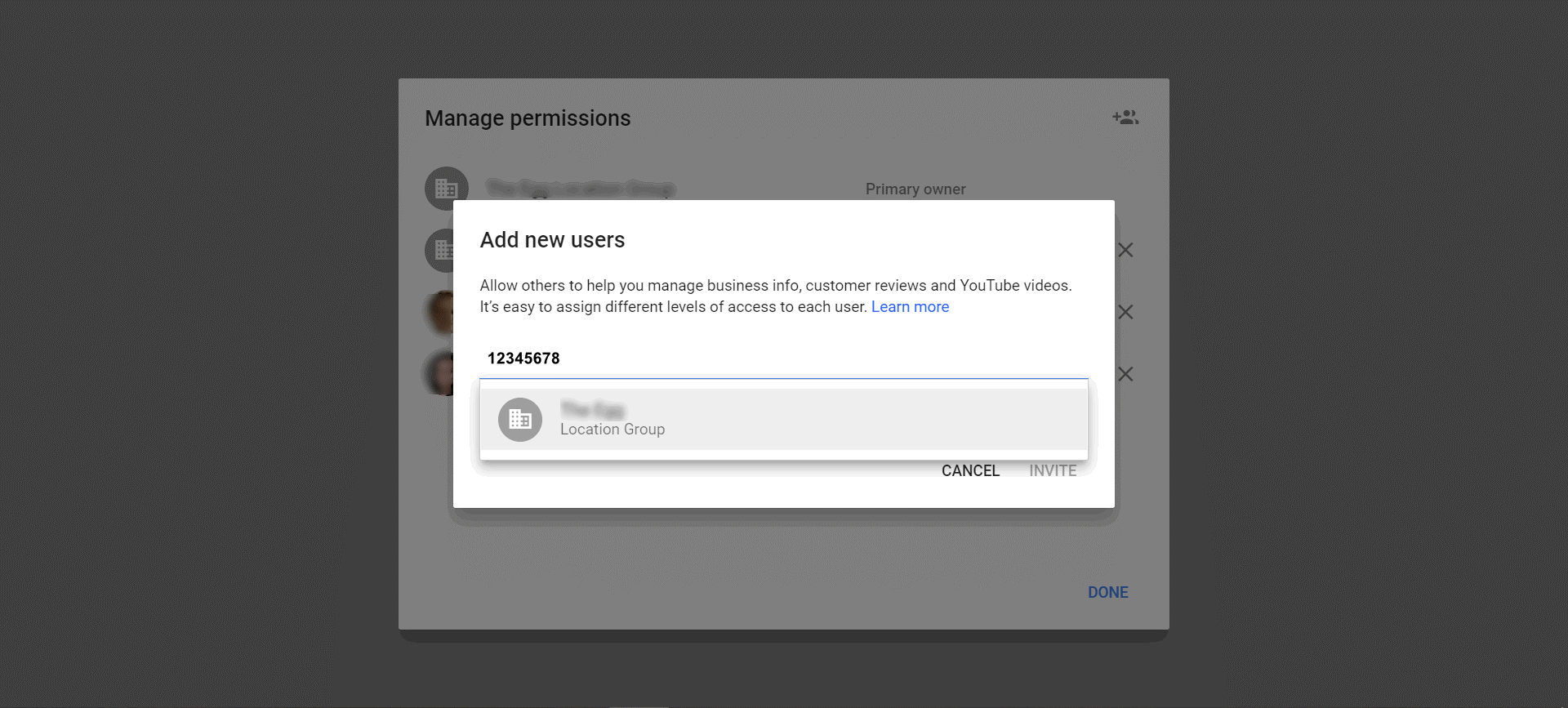This screenshot has height=708, width=1568.
Task: Select the Location Group suggestion
Action: [784, 420]
